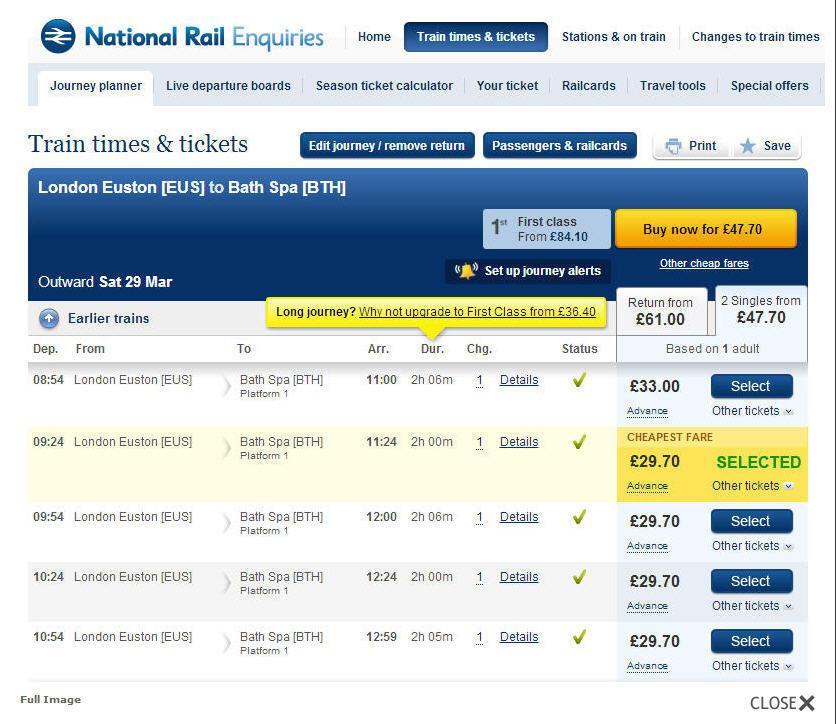Screen dimensions: 836x724
Task: Click the First class 1st icon
Action: coord(500,229)
